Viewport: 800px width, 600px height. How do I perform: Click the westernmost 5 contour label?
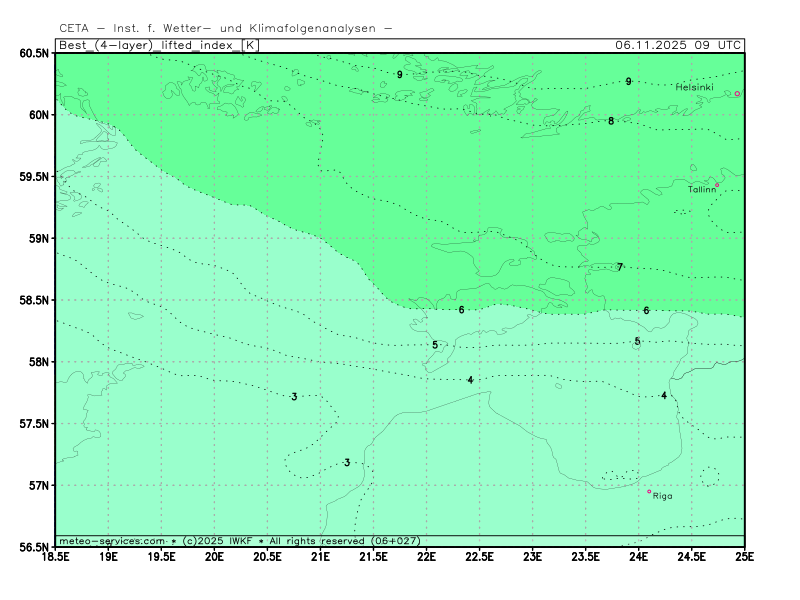click(x=435, y=345)
